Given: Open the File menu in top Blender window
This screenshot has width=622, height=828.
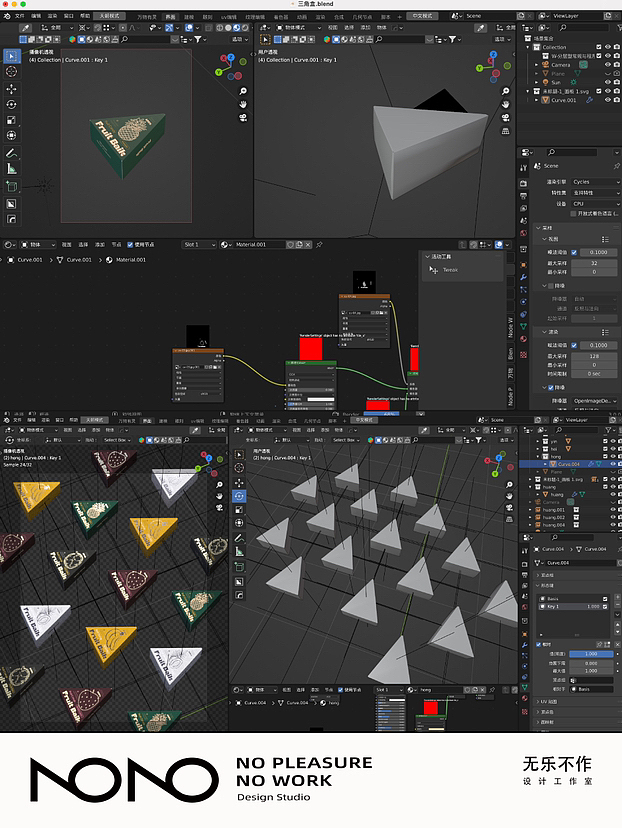Looking at the screenshot, I should (20, 16).
